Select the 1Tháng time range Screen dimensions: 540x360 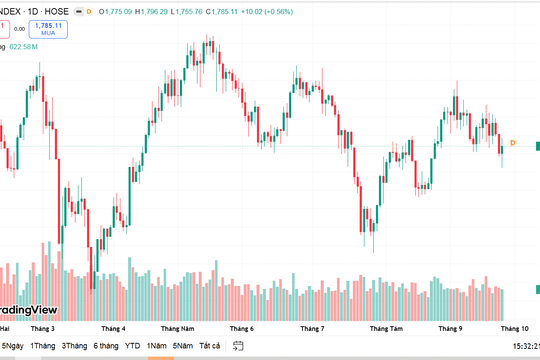click(x=43, y=346)
